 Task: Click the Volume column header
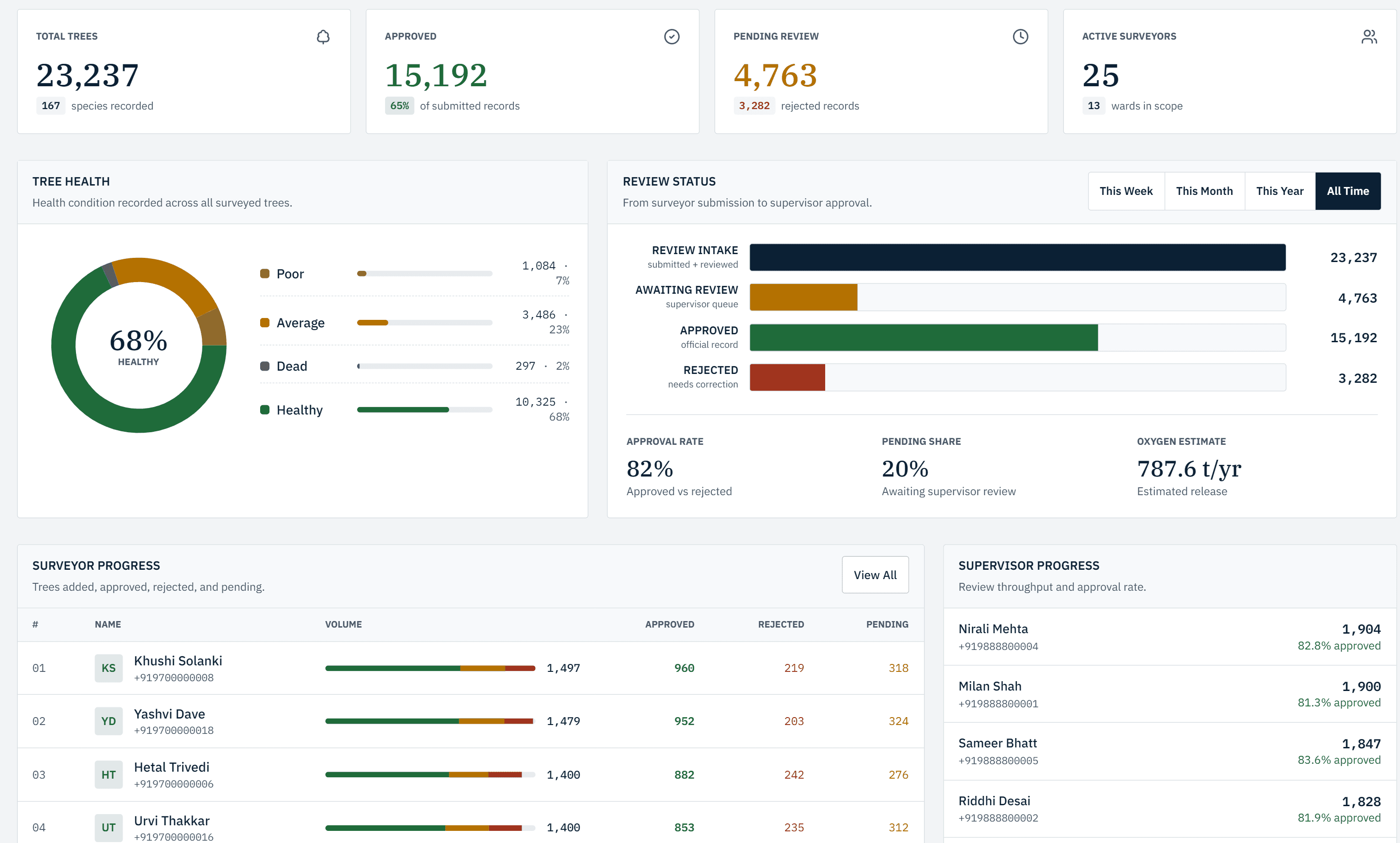click(344, 624)
